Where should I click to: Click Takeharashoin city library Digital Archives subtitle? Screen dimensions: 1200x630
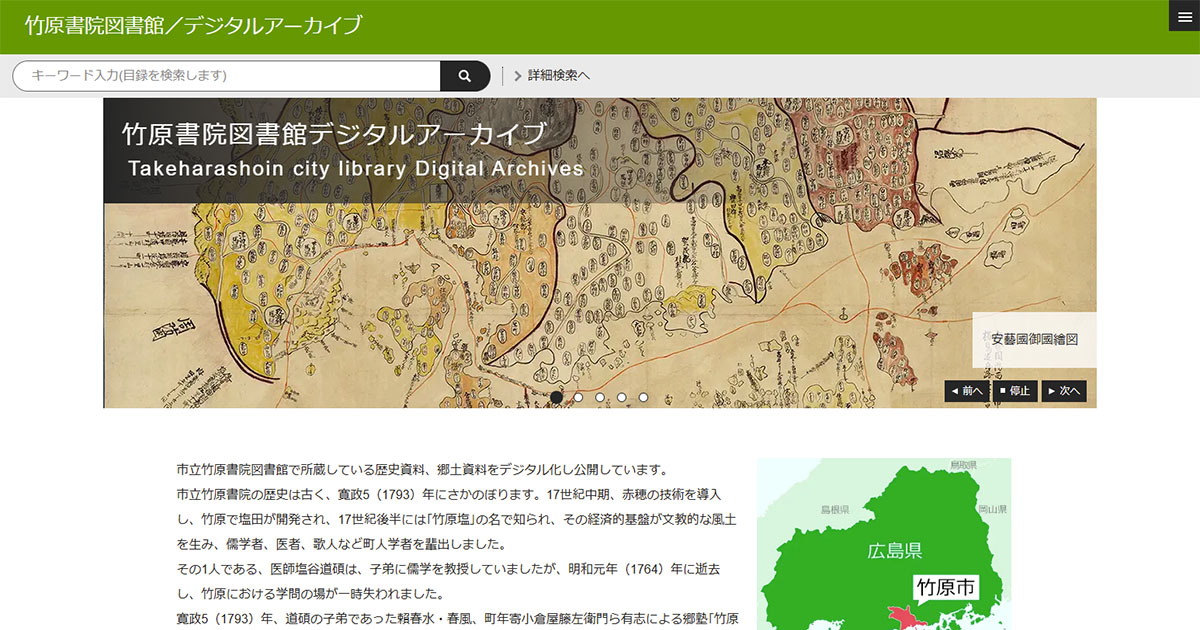pyautogui.click(x=356, y=168)
